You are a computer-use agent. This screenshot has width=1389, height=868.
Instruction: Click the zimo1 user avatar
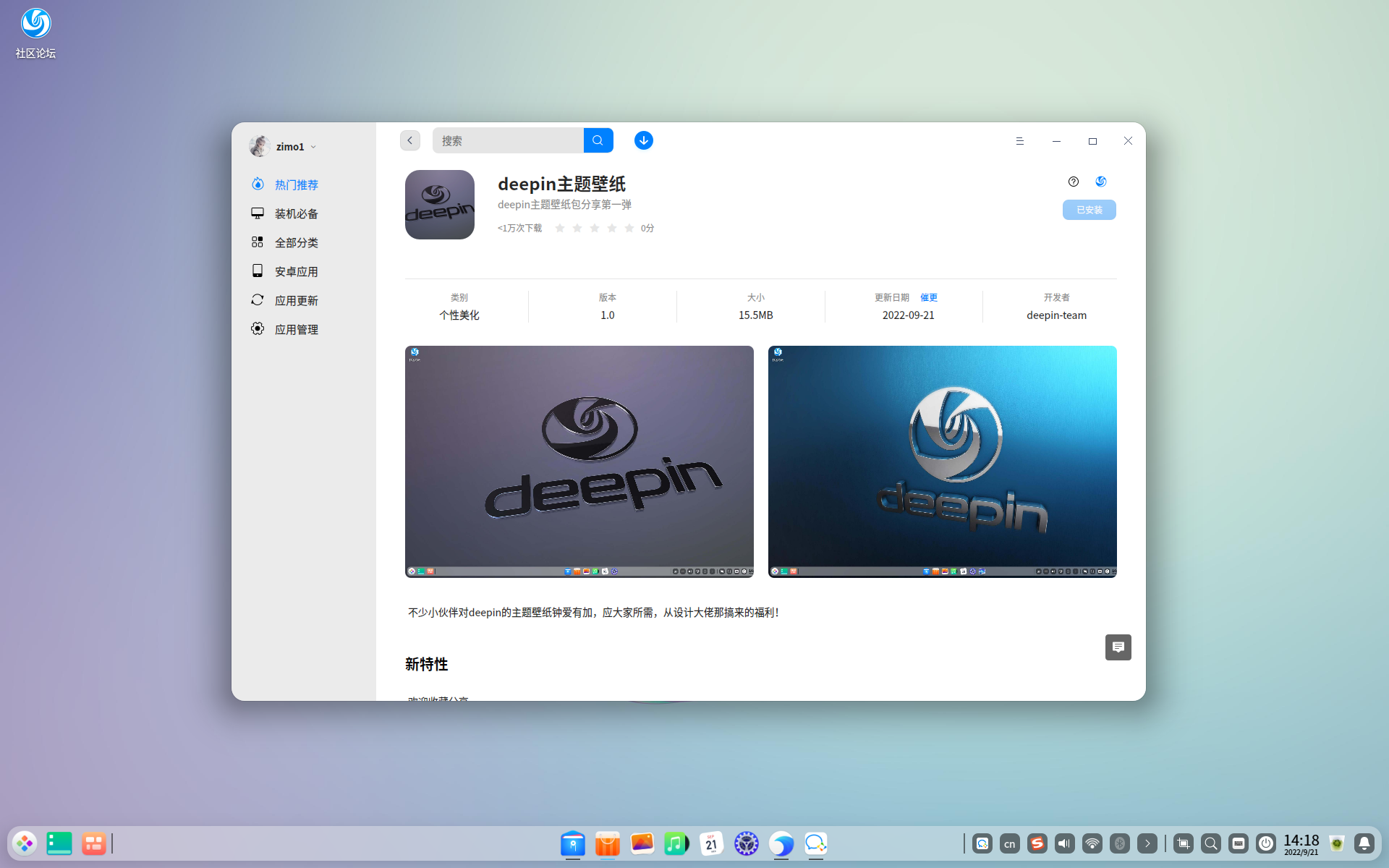pyautogui.click(x=260, y=146)
